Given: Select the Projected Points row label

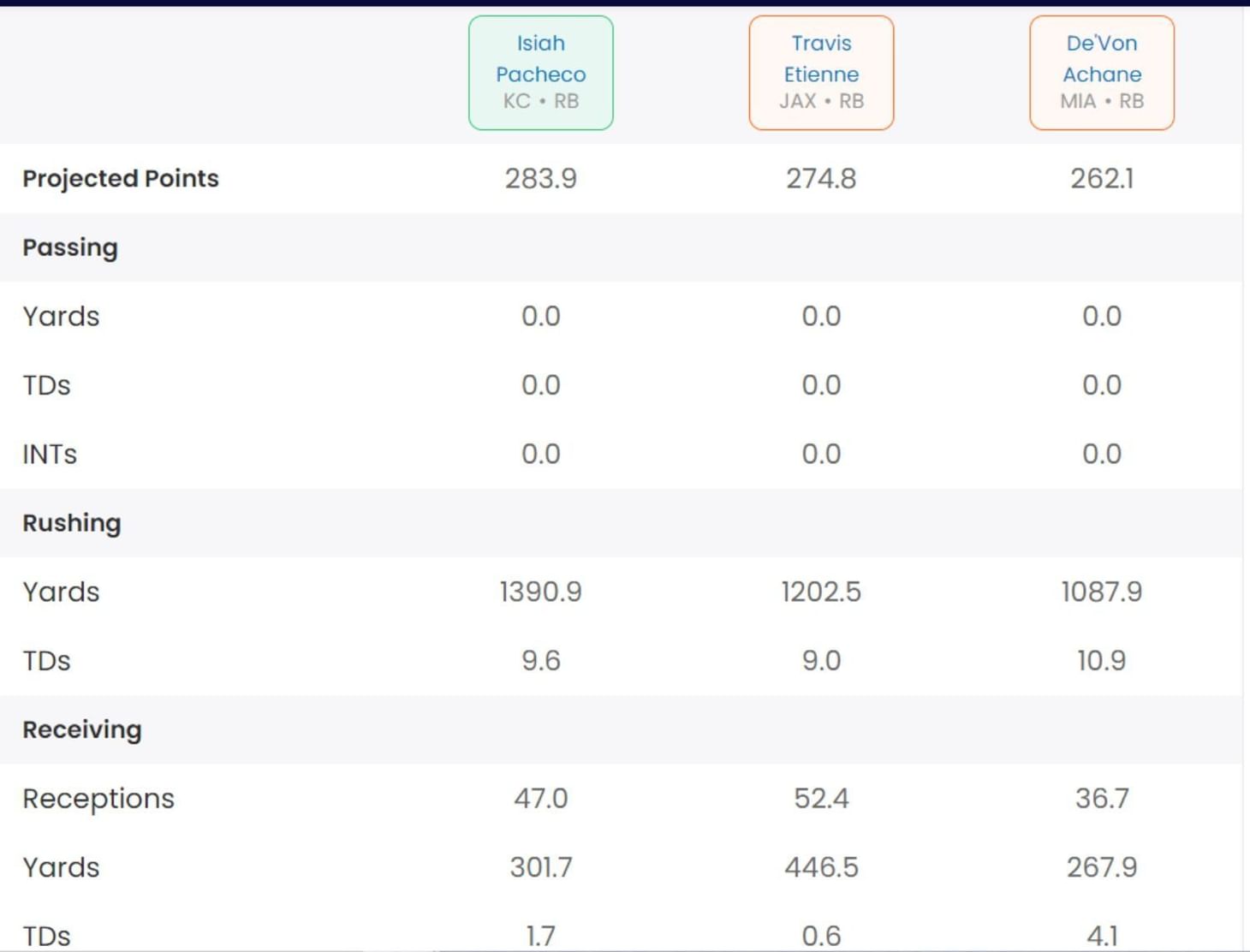Looking at the screenshot, I should pos(121,178).
